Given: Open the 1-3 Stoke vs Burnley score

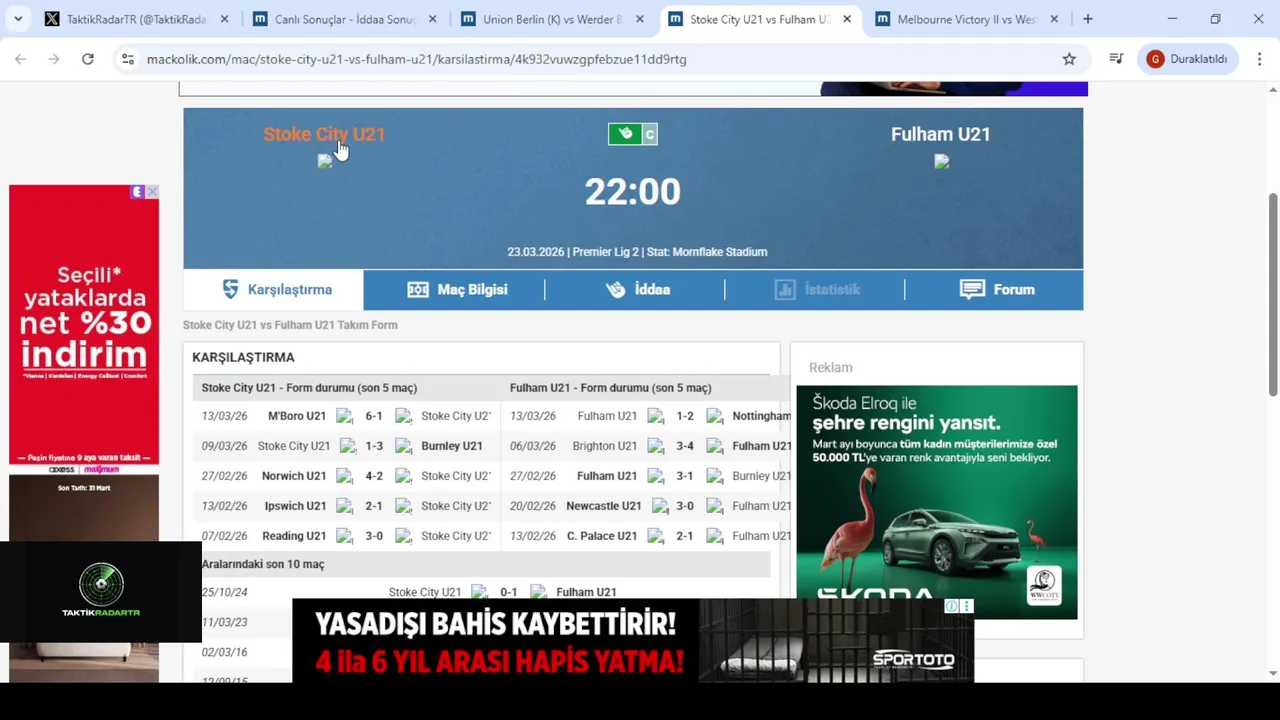Looking at the screenshot, I should [x=374, y=446].
